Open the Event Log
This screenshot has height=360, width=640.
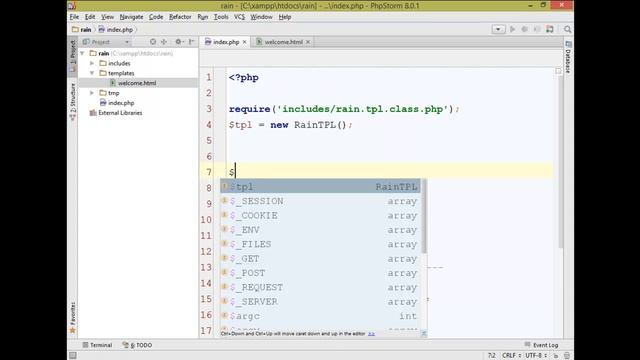point(541,345)
